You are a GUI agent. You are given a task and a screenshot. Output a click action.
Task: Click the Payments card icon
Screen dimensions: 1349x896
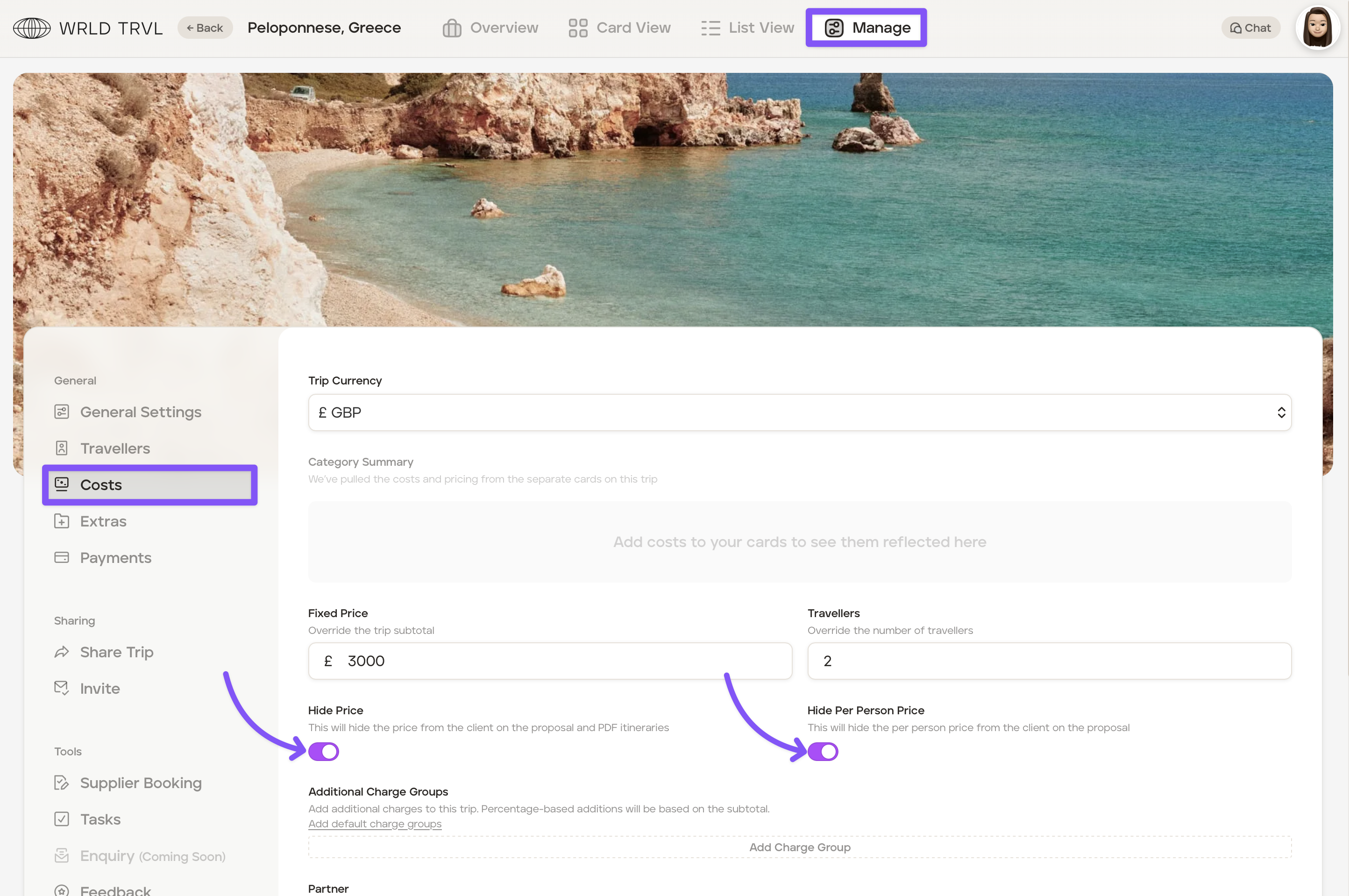[x=62, y=557]
